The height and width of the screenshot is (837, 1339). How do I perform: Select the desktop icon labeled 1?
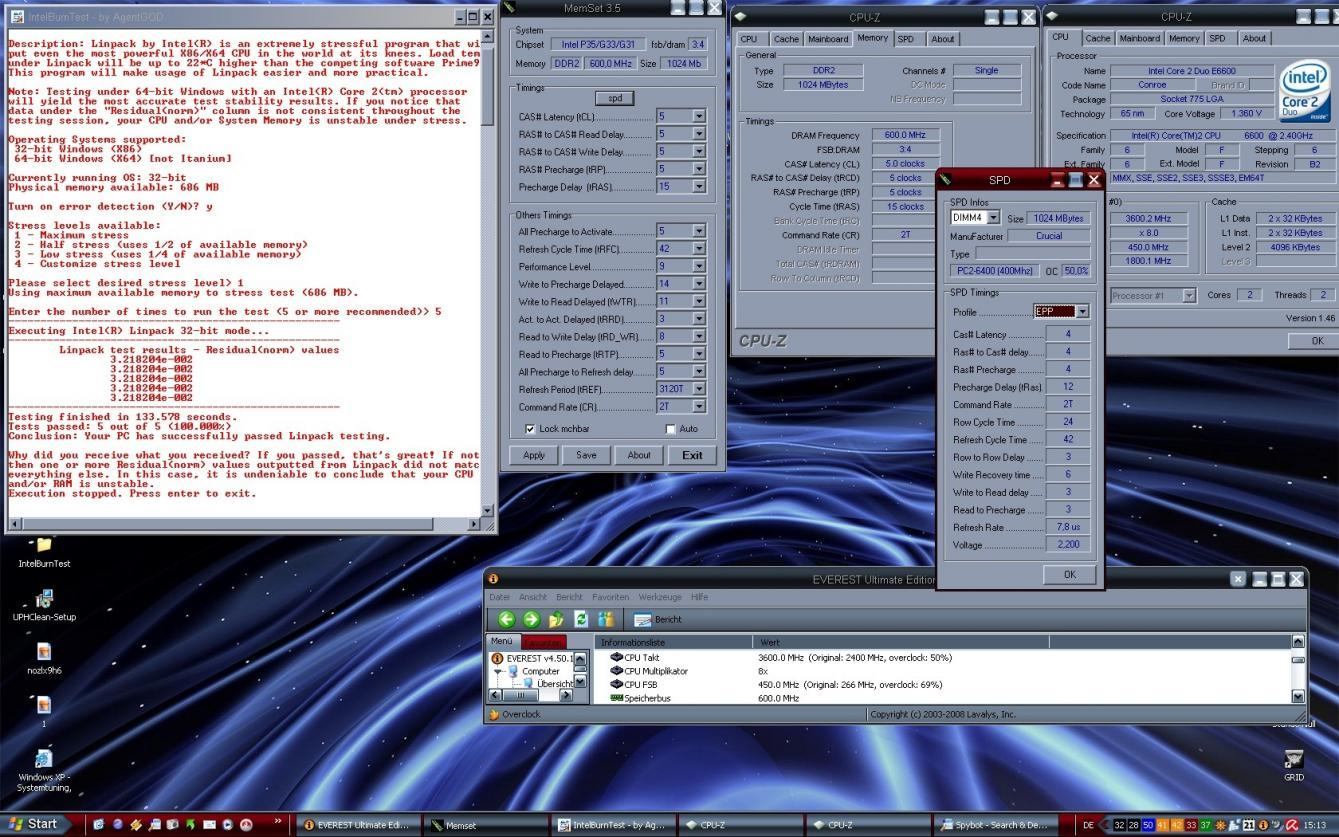click(44, 705)
